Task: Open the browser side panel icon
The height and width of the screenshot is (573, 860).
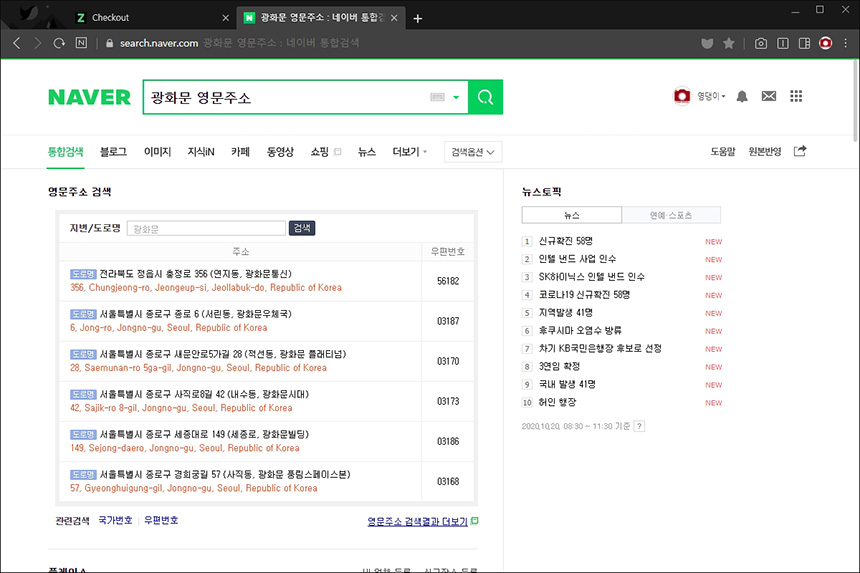Action: [x=783, y=43]
